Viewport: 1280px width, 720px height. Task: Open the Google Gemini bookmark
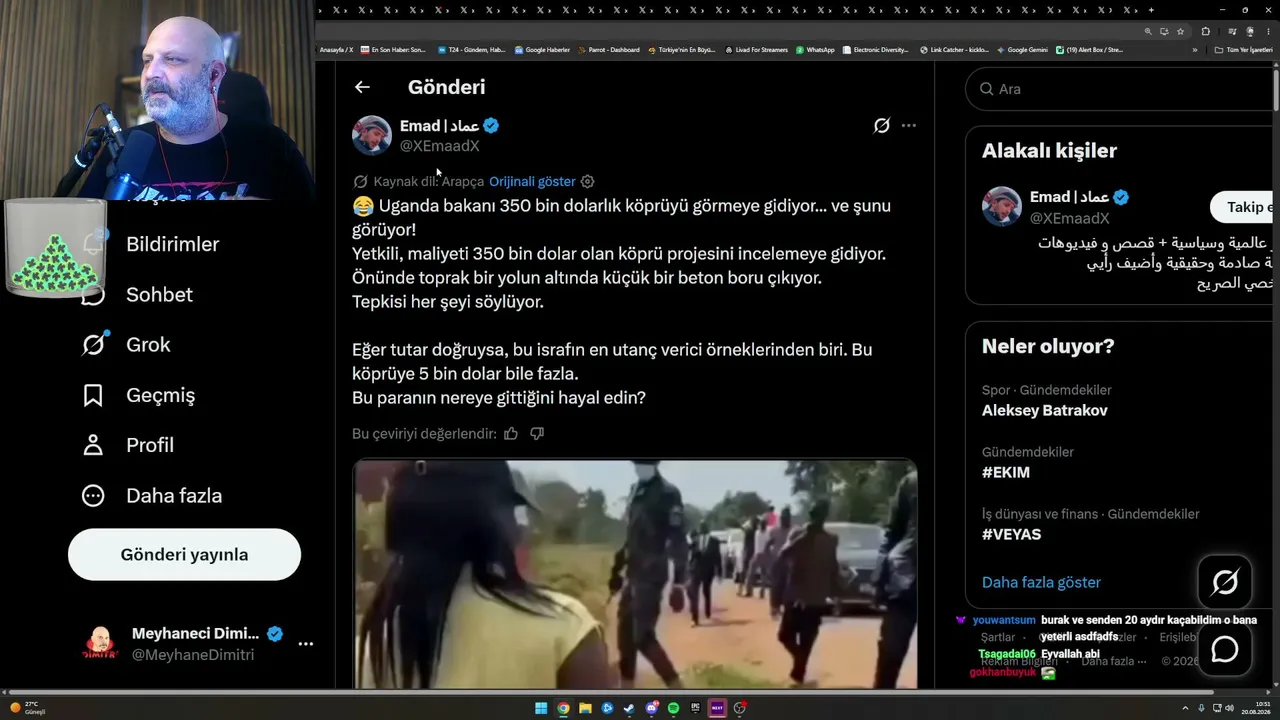[x=1022, y=50]
